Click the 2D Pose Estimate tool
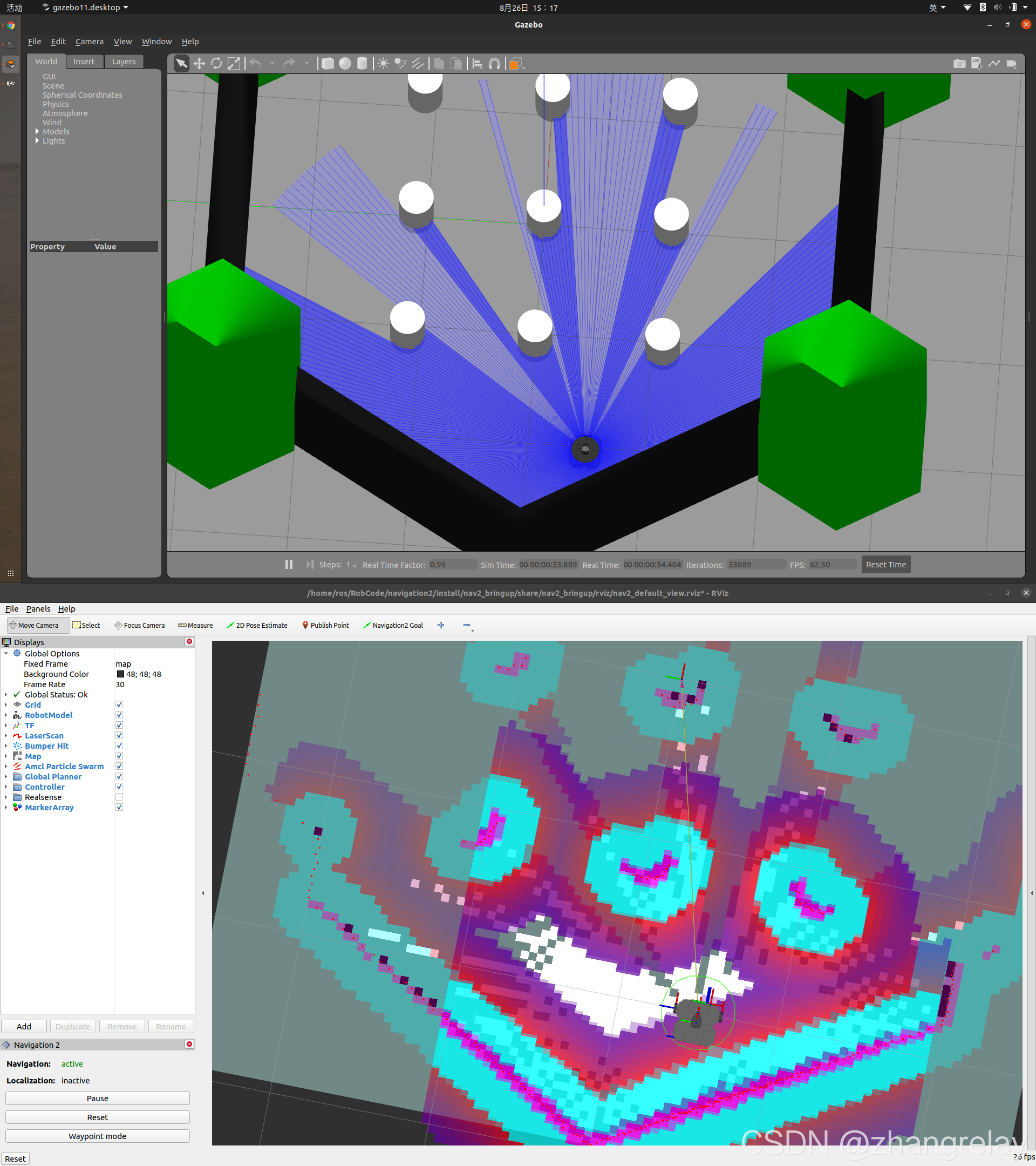Screen dimensions: 1036x1166 pos(257,625)
